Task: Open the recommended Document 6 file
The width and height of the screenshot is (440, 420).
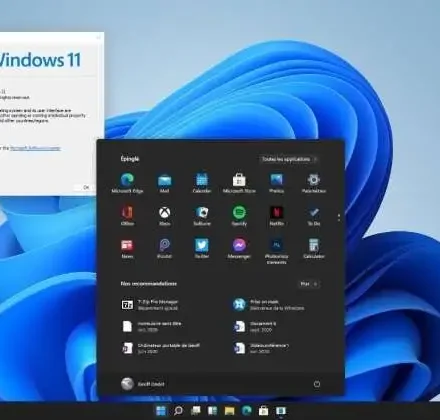Action: (255, 327)
